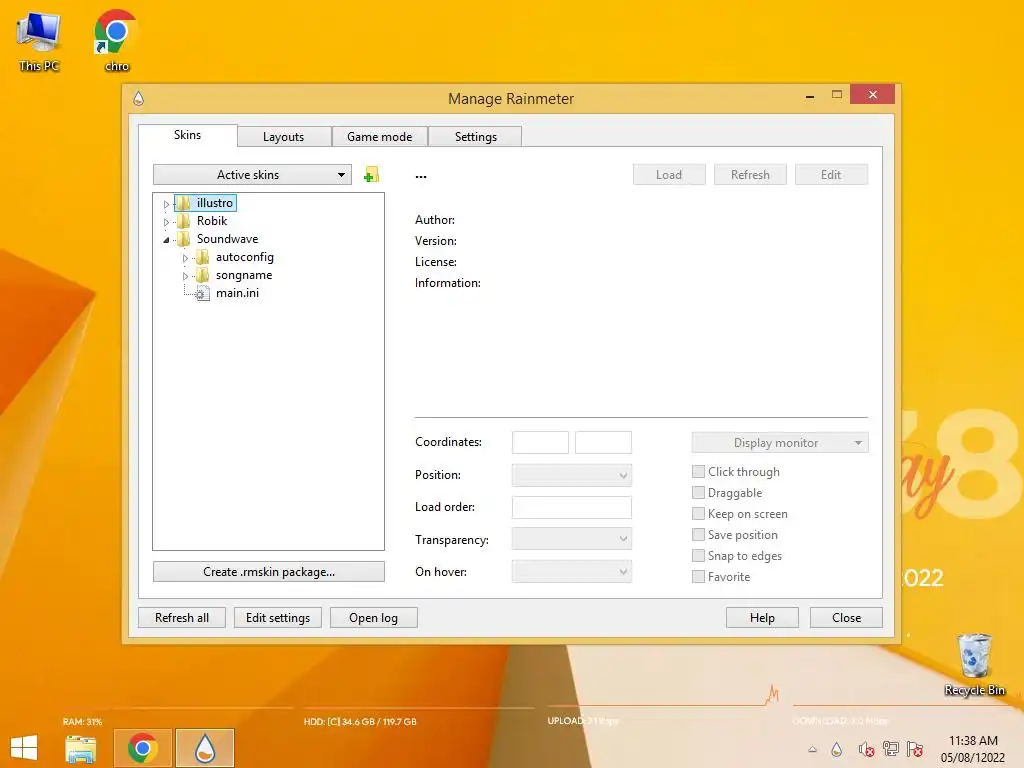The height and width of the screenshot is (768, 1024).
Task: Click the Soundwave folder icon
Action: (184, 239)
